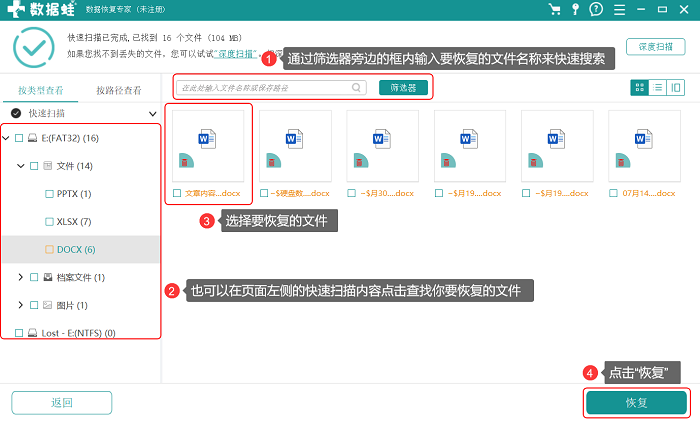Screen dimensions: 700x427
Task: Open the hamburger menu icon
Action: (x=619, y=10)
